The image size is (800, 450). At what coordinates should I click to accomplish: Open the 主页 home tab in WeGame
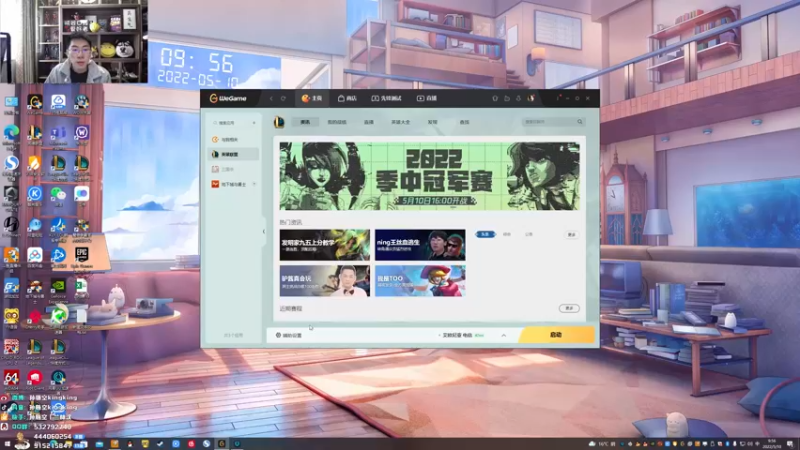pos(312,98)
